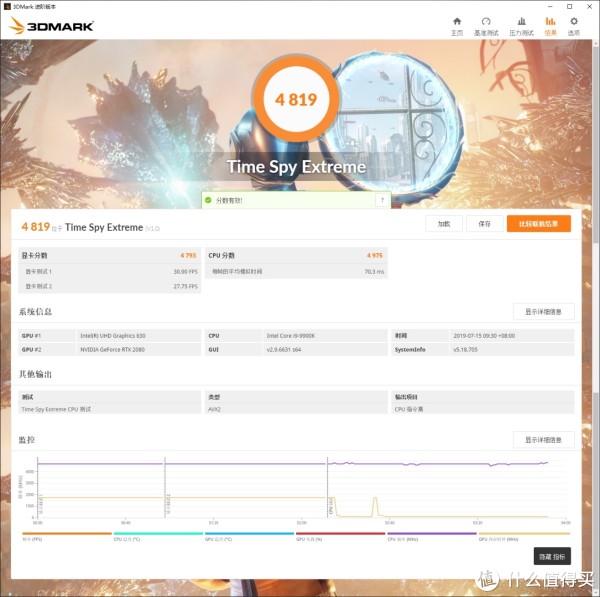The height and width of the screenshot is (597, 600).
Task: Click GUI version v2.9.6631 s64
Action: [284, 349]
